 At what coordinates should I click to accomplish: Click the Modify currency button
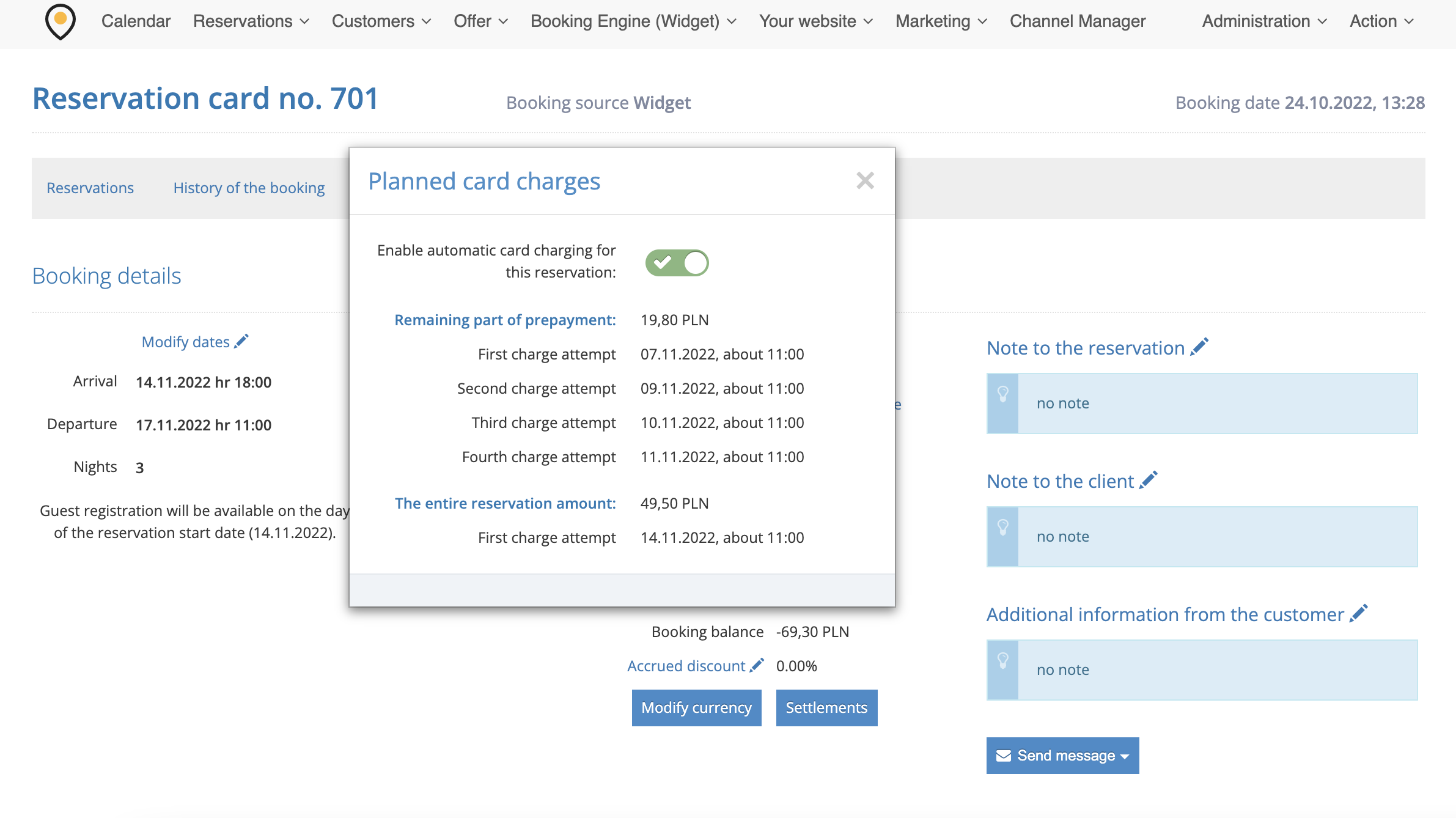[x=696, y=707]
